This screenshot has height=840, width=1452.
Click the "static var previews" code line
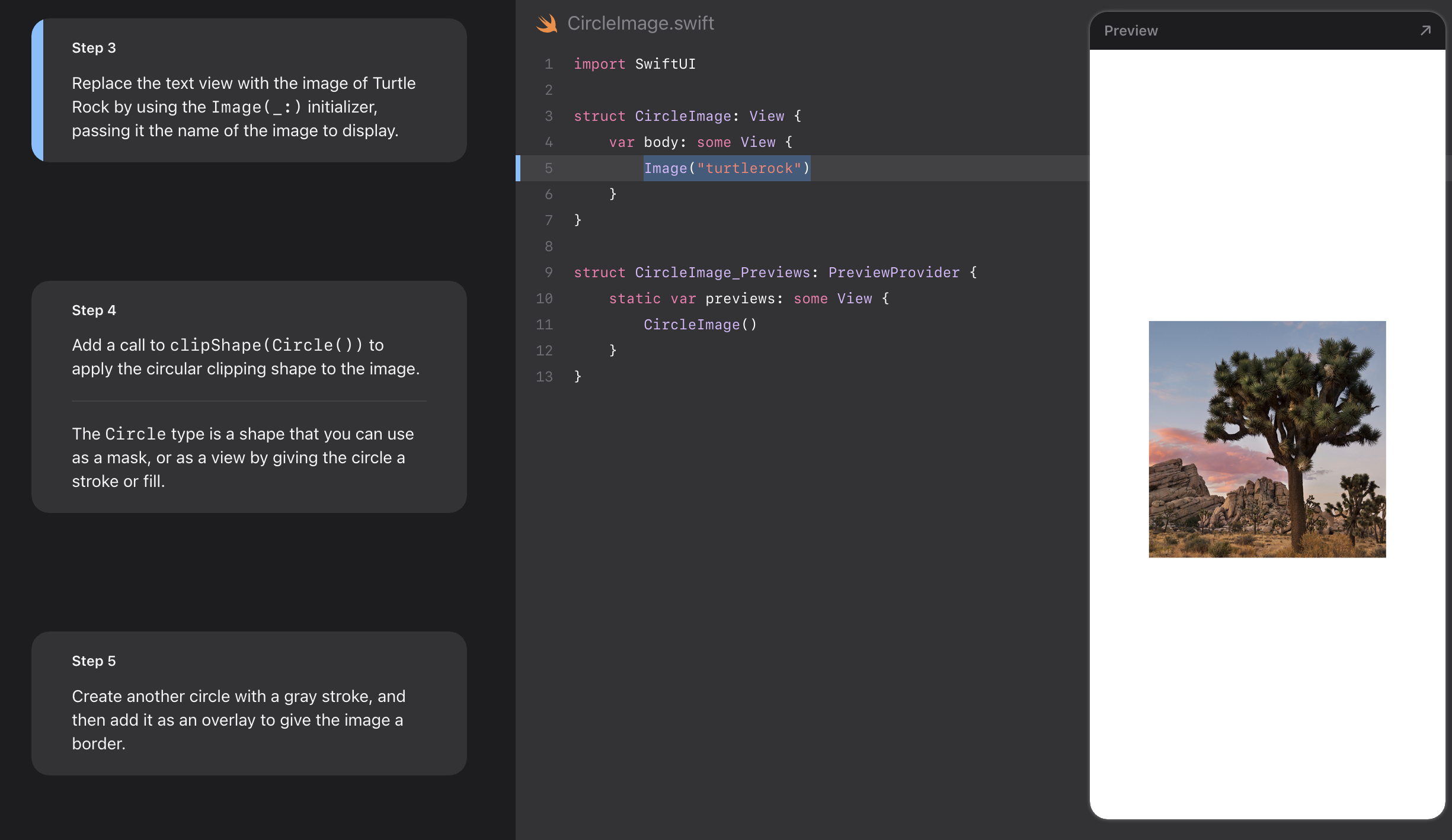pyautogui.click(x=749, y=299)
